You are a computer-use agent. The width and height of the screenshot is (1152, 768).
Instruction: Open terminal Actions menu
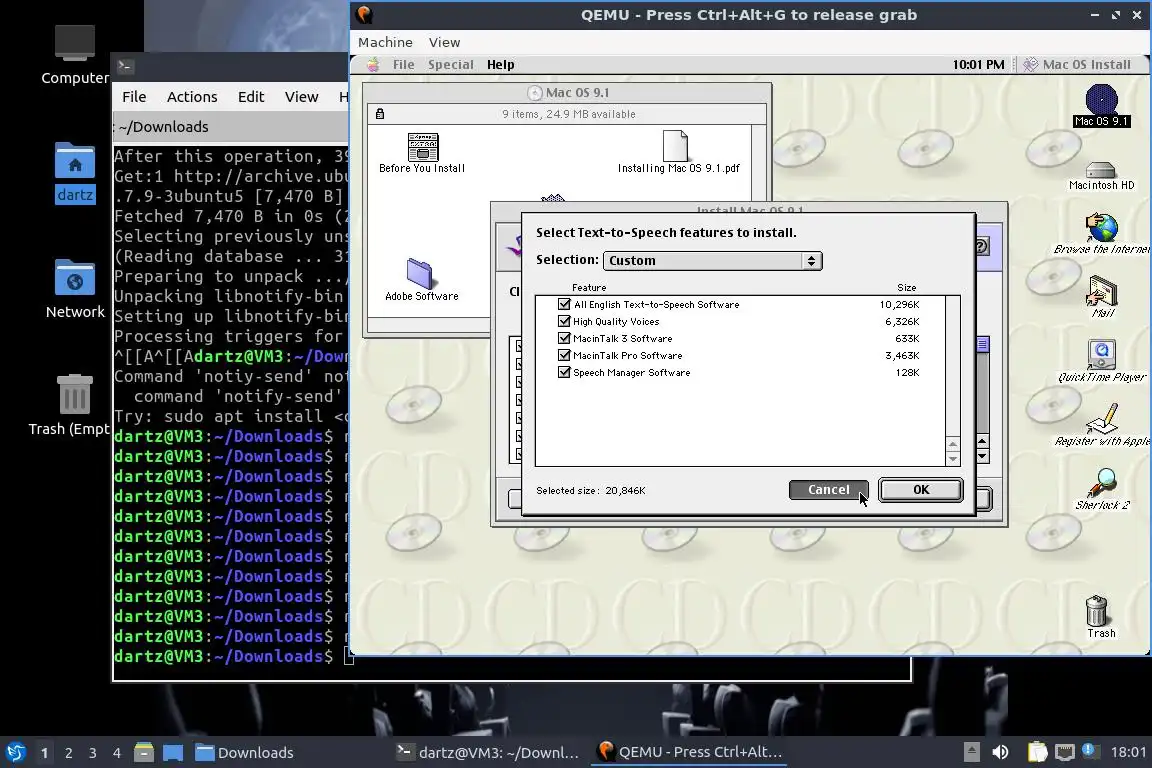tap(192, 97)
